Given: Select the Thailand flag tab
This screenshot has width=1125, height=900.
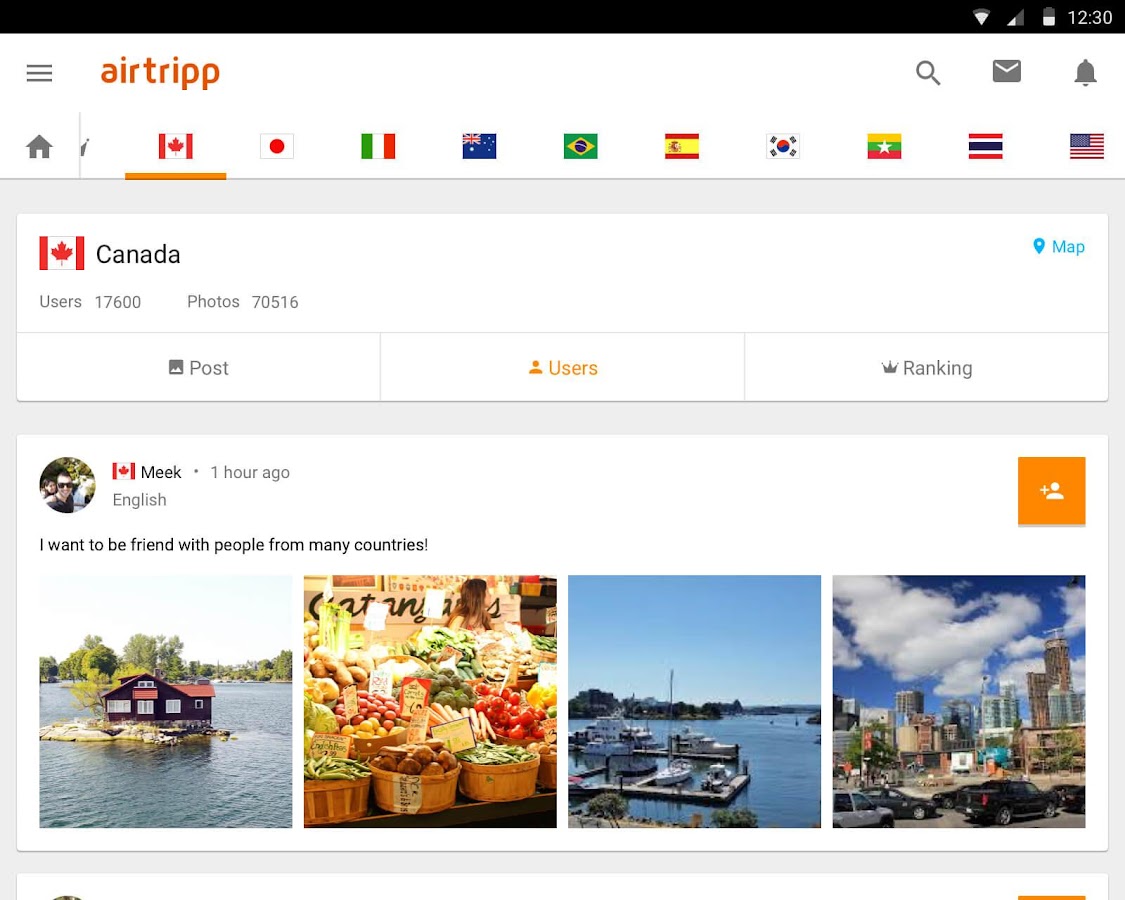Looking at the screenshot, I should [x=985, y=146].
